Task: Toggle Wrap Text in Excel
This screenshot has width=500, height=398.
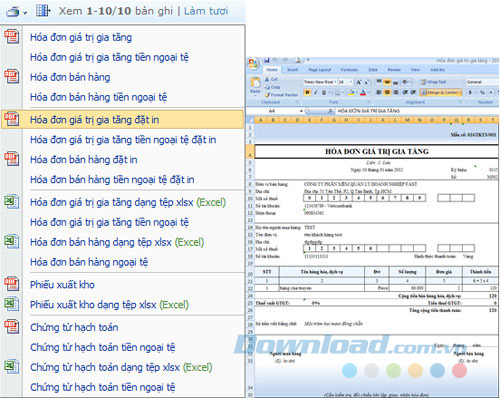Action: (x=433, y=82)
